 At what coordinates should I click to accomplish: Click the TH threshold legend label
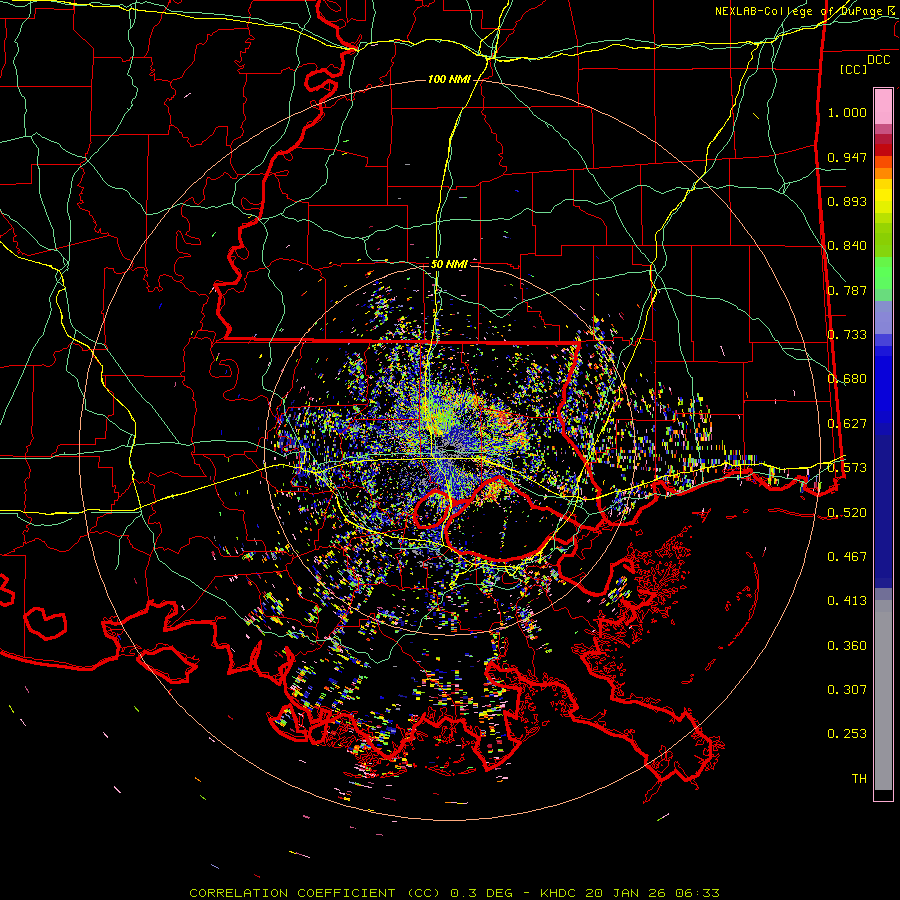[x=859, y=779]
